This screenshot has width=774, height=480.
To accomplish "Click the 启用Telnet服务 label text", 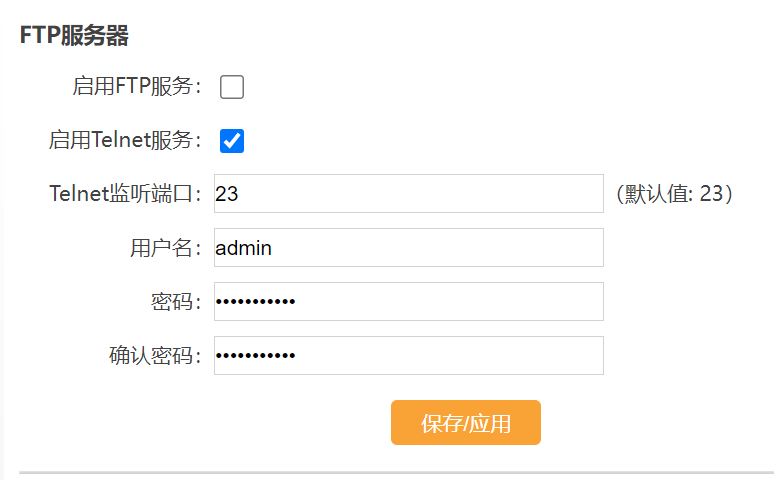I will (124, 141).
